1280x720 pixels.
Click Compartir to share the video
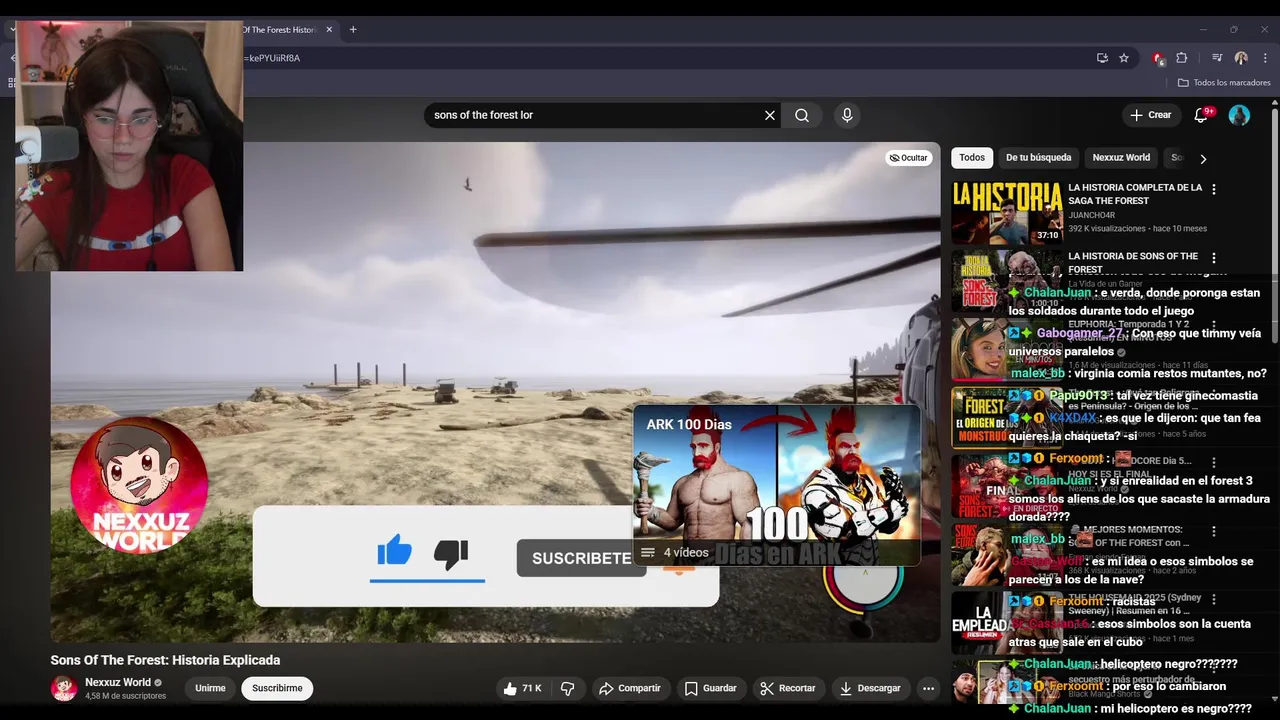tap(630, 688)
